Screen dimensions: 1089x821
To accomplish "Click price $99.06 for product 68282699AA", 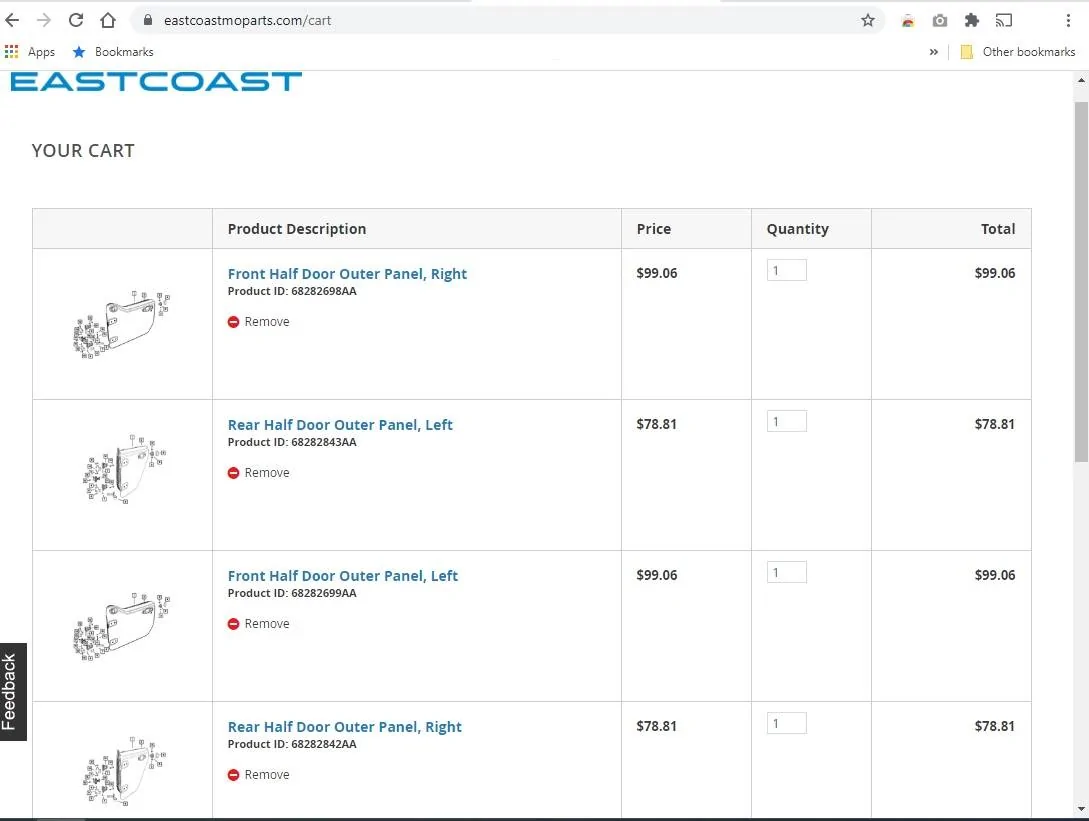I will (x=656, y=575).
